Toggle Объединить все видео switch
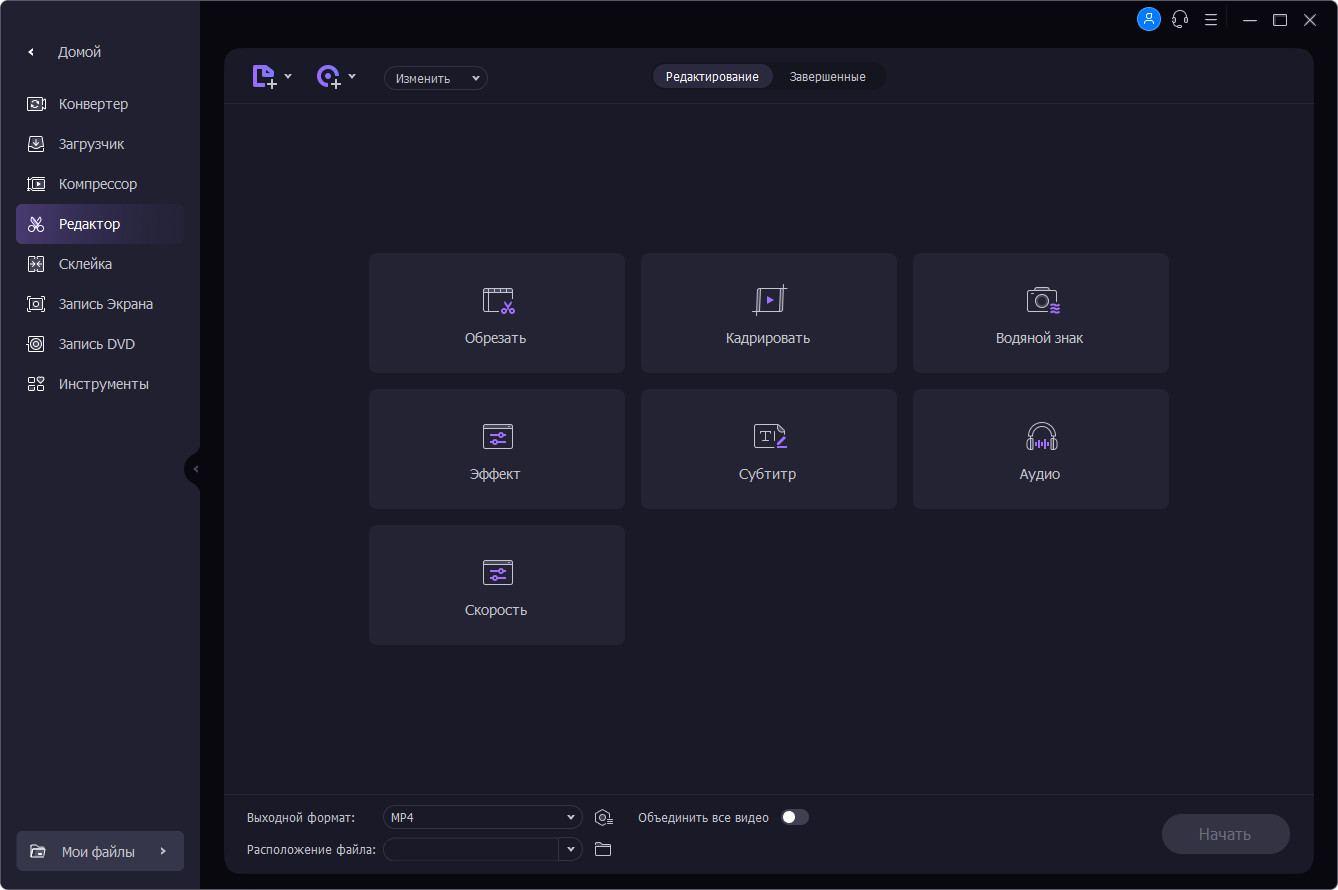 (795, 817)
